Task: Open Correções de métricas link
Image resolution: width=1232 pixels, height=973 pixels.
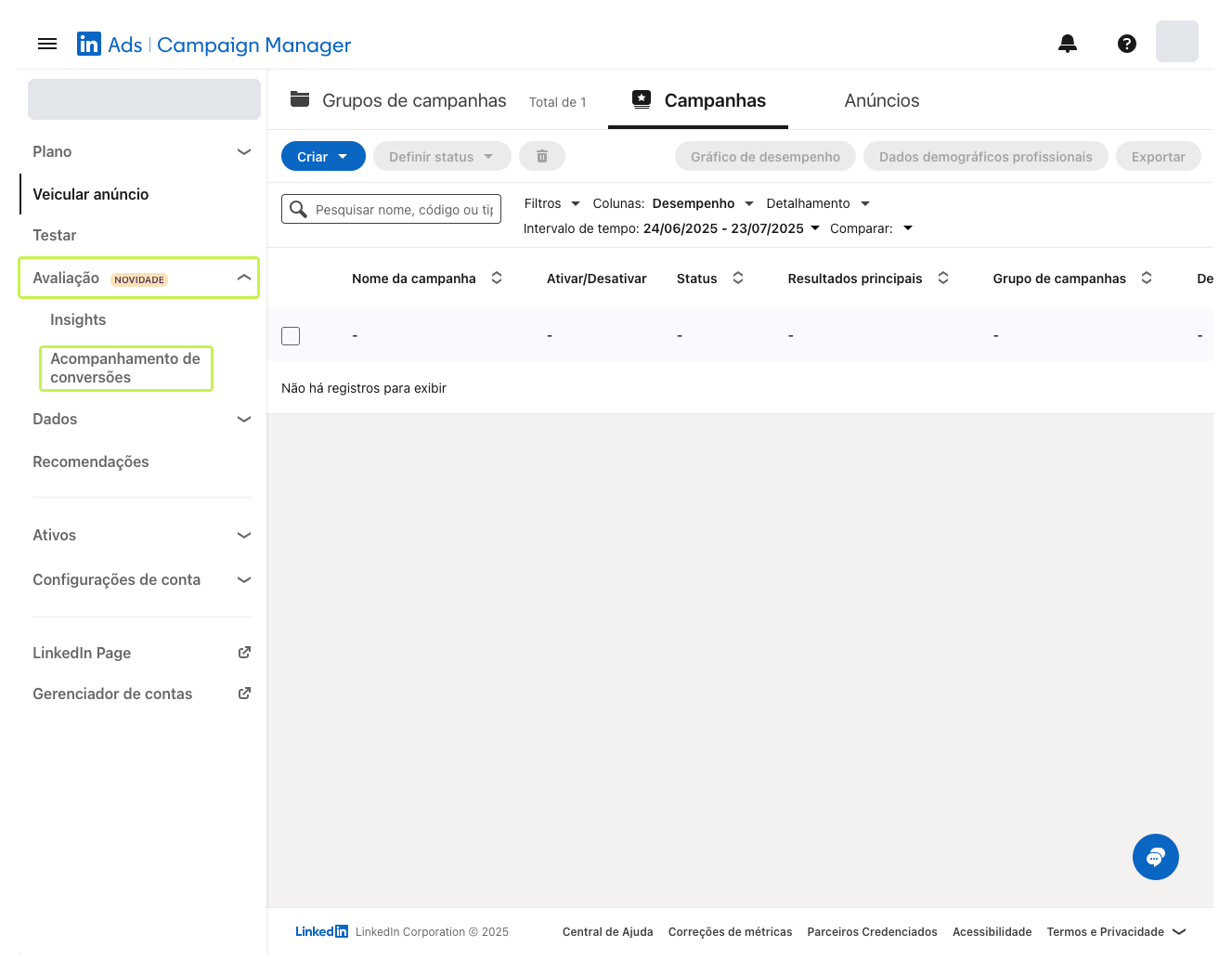Action: point(730,931)
